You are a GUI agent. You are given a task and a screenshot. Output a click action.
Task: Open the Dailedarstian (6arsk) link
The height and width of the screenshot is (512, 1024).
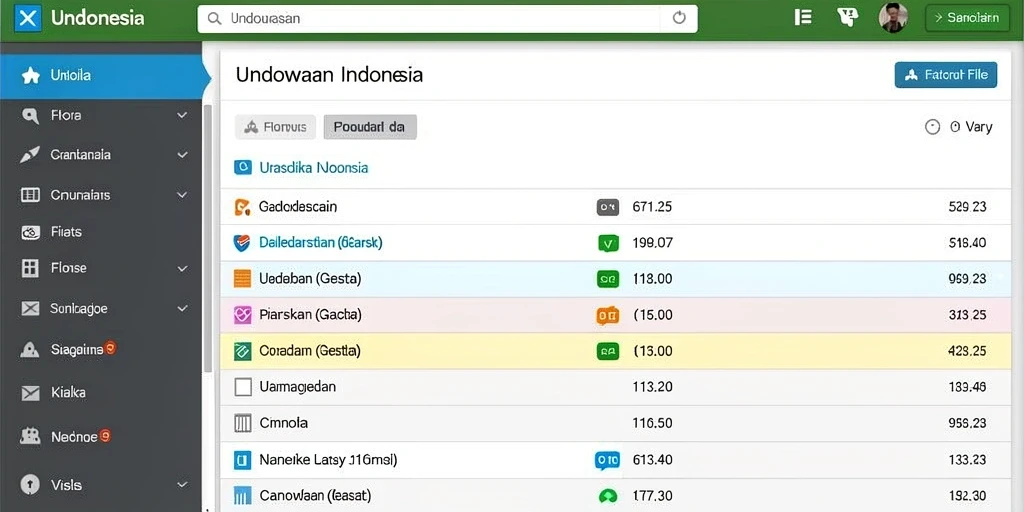pos(321,243)
